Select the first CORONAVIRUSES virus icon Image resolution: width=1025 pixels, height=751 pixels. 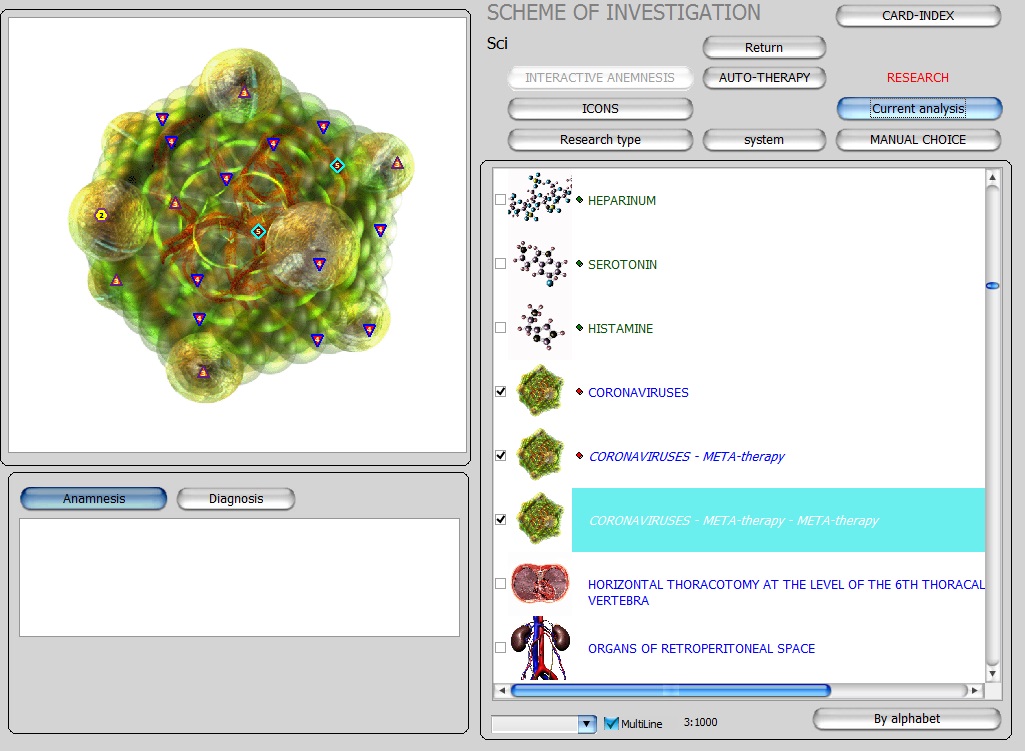point(540,392)
